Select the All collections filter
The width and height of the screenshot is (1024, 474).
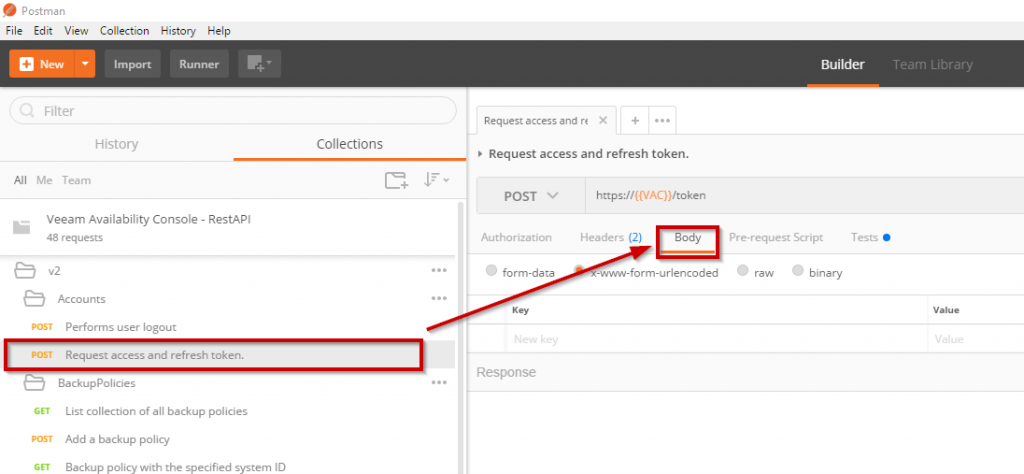tap(21, 180)
